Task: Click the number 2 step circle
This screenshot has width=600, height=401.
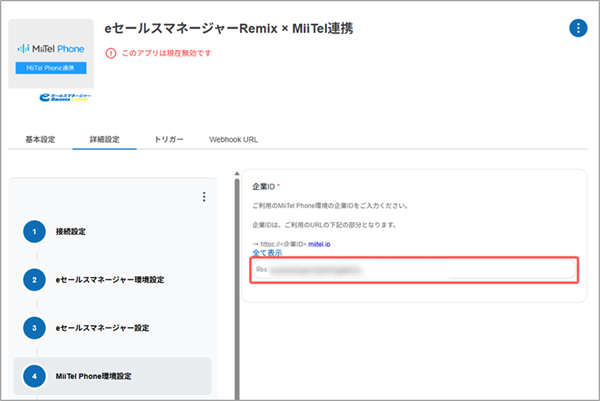Action: pos(35,280)
